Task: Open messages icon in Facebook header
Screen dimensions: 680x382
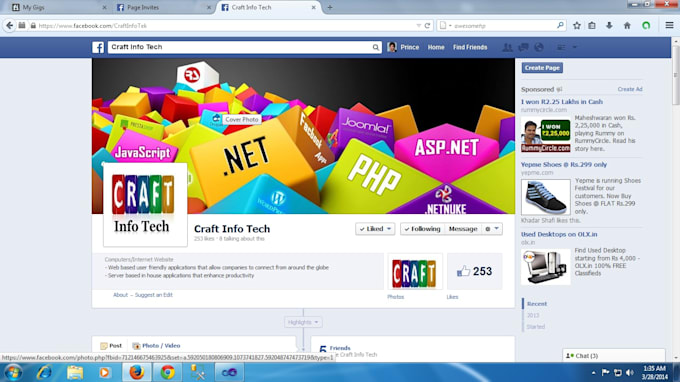Action: tap(523, 47)
